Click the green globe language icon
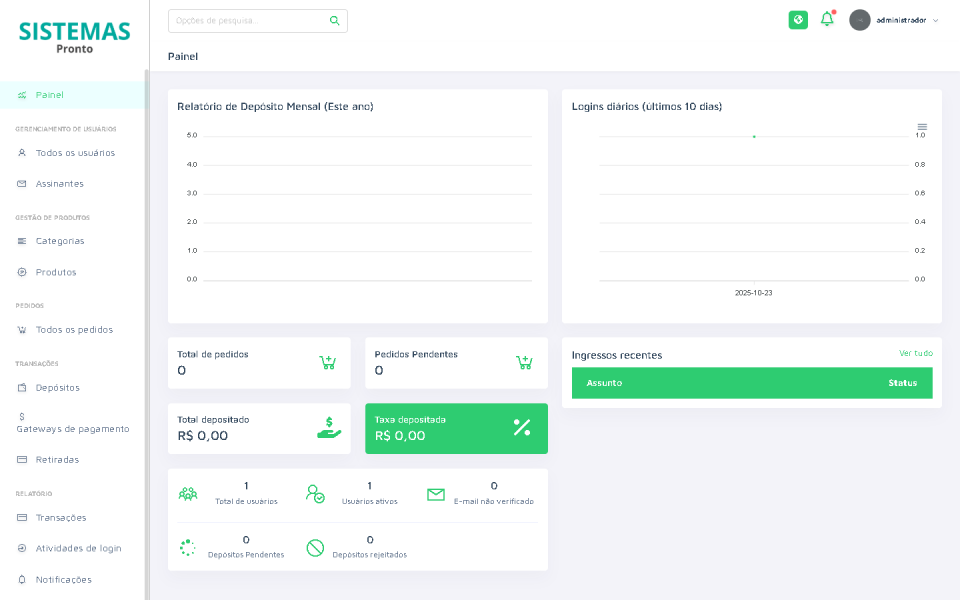 (x=797, y=19)
